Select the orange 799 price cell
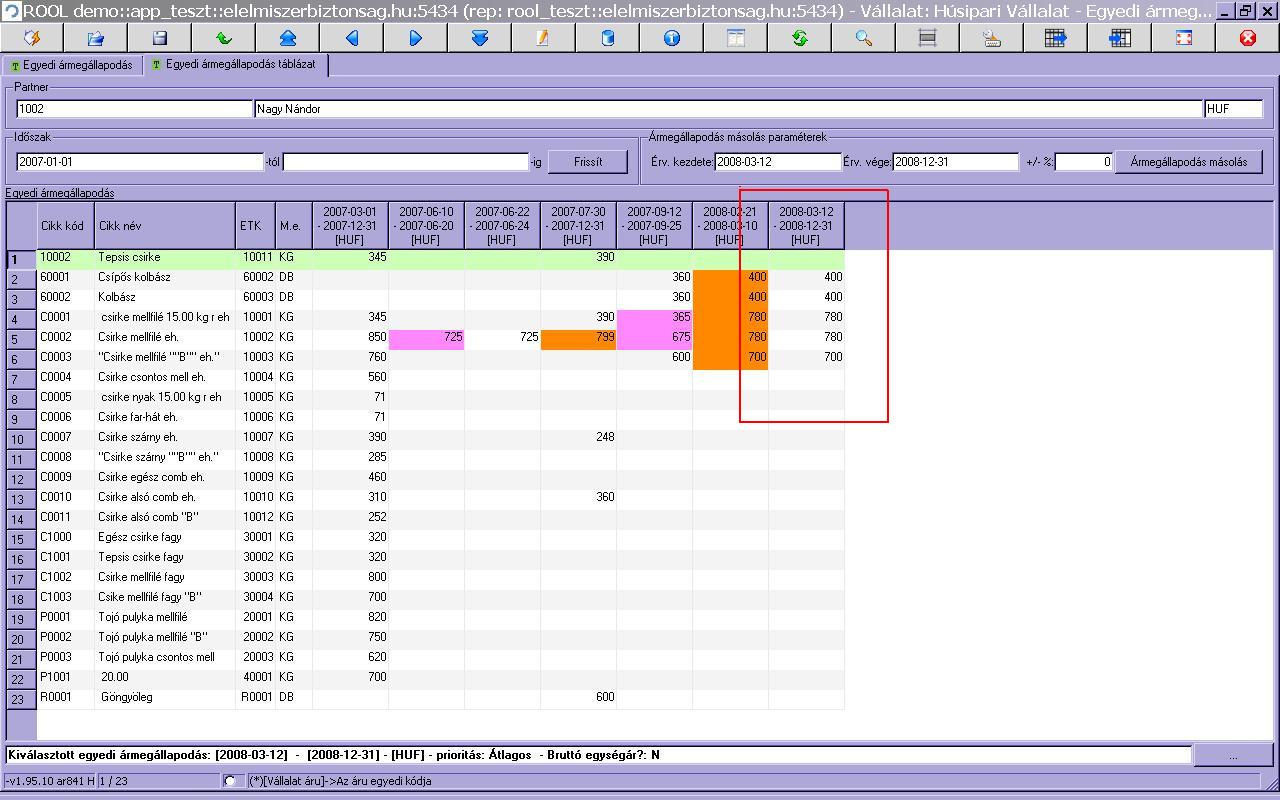This screenshot has width=1280, height=800. [x=578, y=338]
